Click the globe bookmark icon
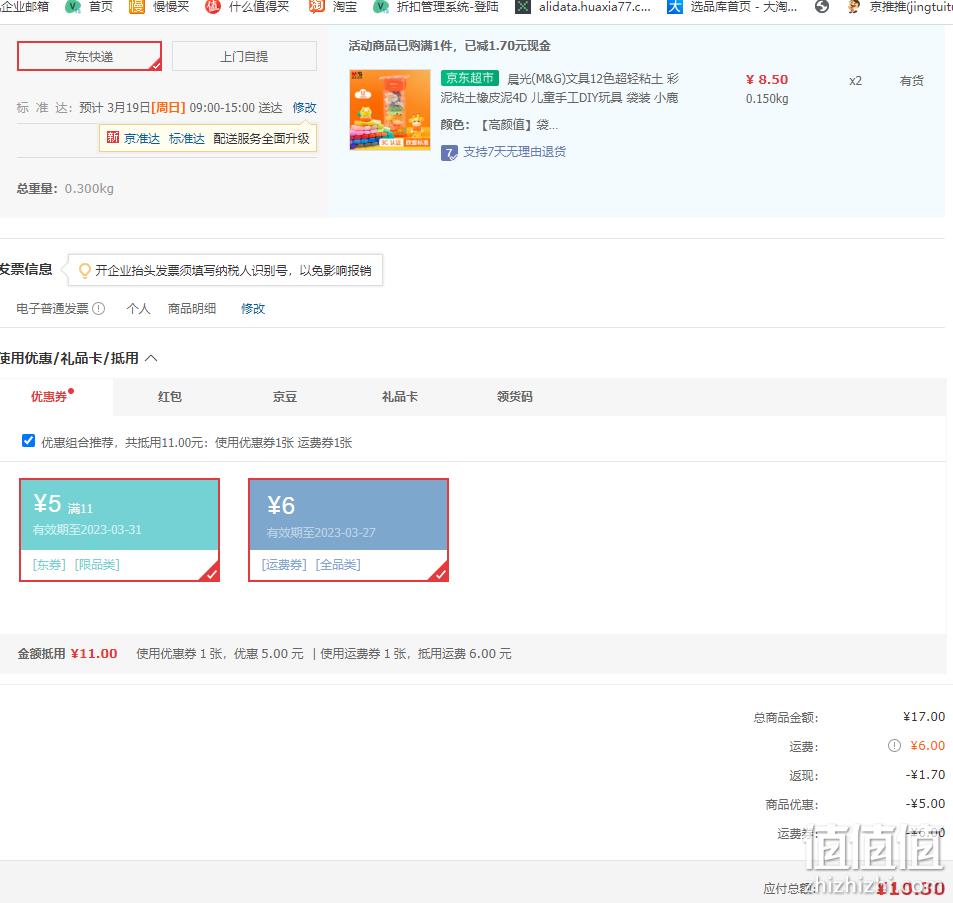 point(822,7)
